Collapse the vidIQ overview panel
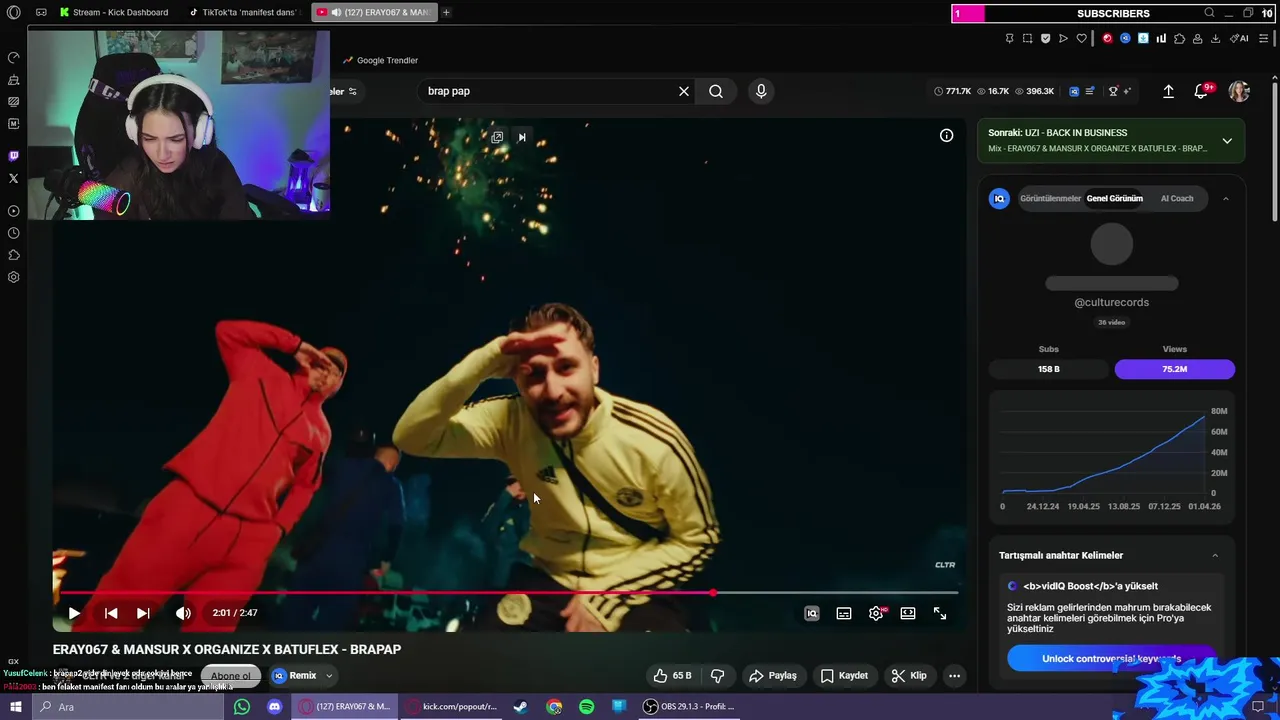The height and width of the screenshot is (720, 1280). 1225,199
